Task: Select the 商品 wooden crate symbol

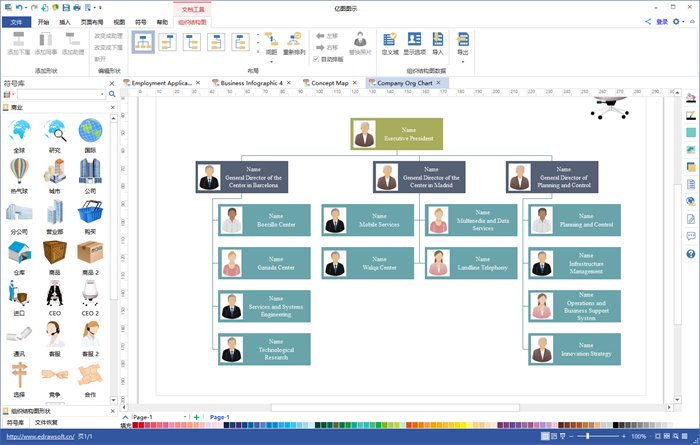Action: [55, 253]
